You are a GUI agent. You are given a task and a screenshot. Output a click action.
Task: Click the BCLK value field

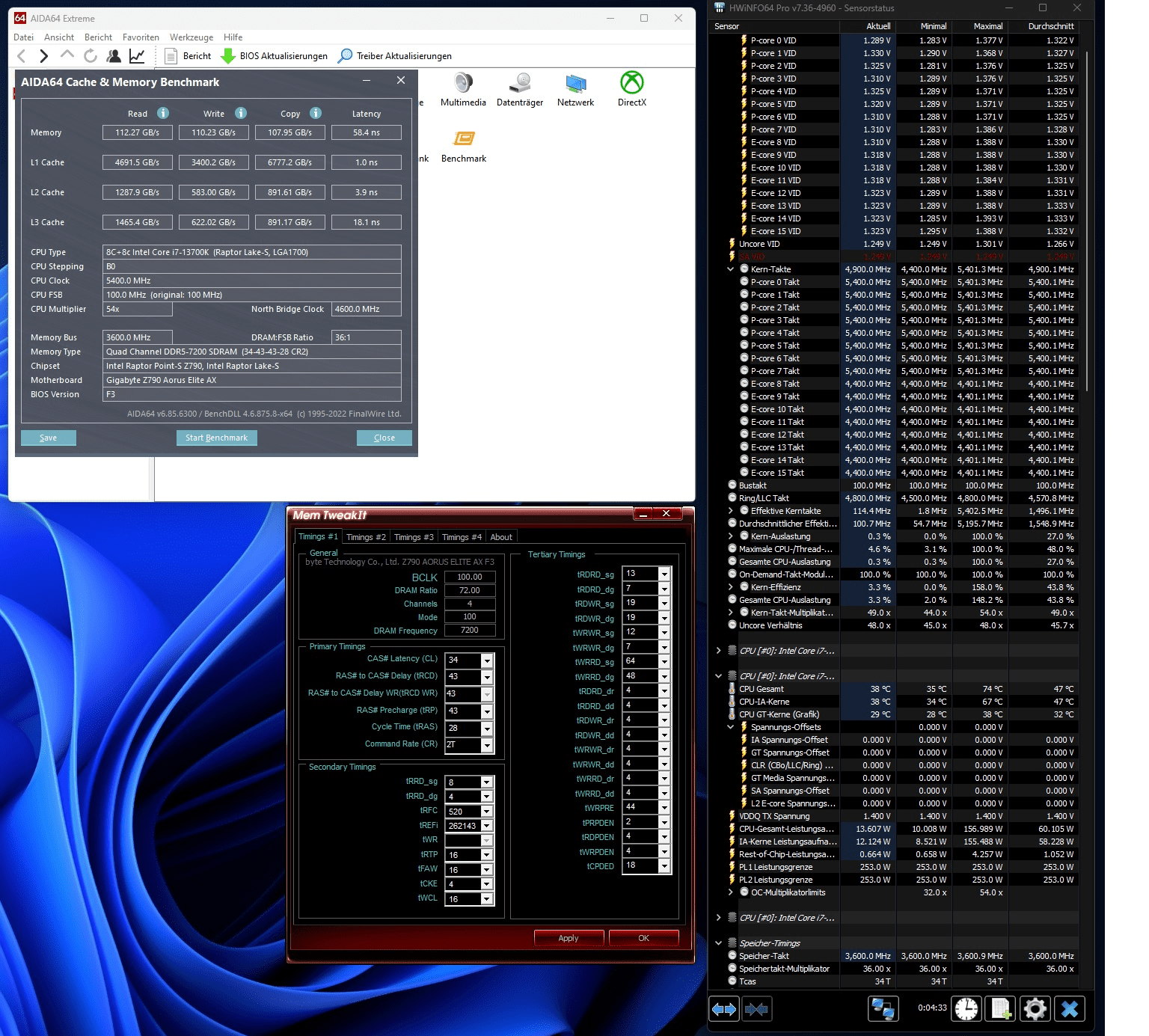470,577
